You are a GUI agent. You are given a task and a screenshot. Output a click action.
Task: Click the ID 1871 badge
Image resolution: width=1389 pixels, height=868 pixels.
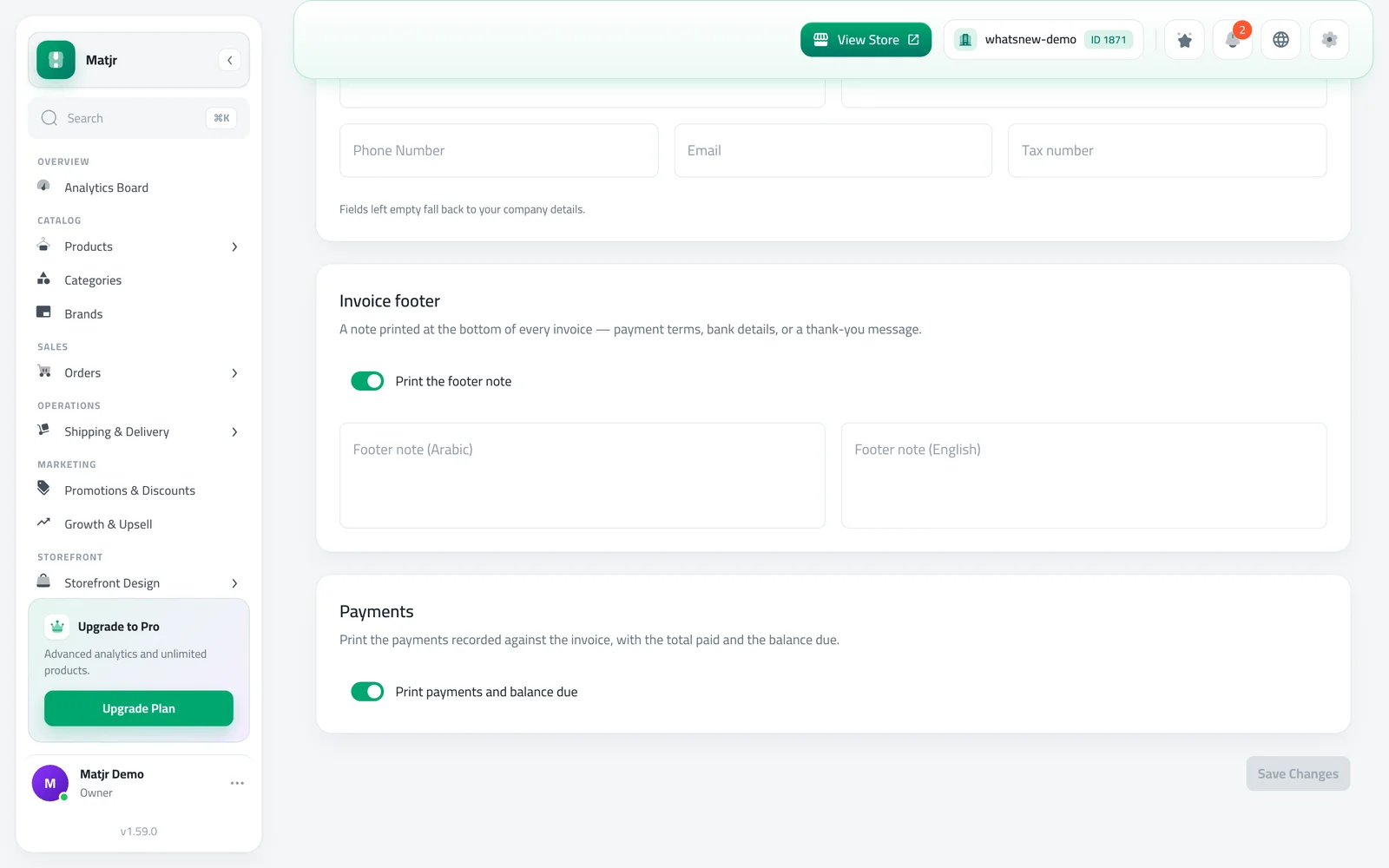click(1109, 40)
